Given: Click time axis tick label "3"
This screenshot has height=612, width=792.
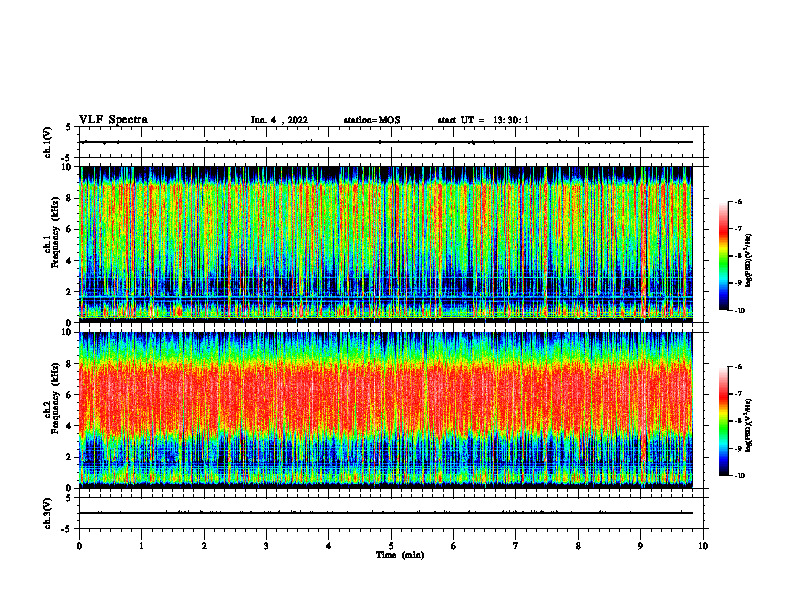Looking at the screenshot, I should (266, 546).
